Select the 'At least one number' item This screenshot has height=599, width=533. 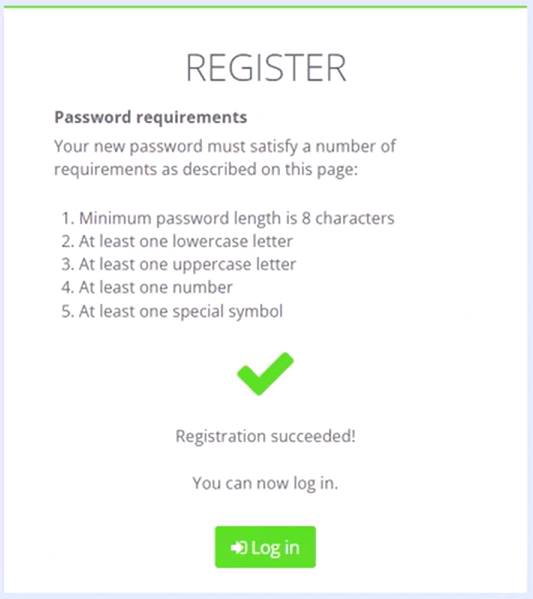point(147,288)
